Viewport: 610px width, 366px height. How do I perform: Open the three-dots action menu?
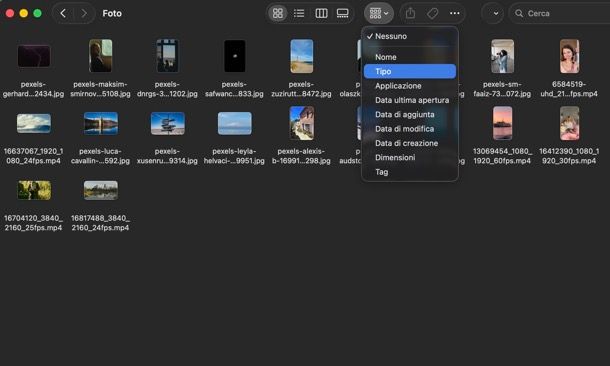click(454, 13)
